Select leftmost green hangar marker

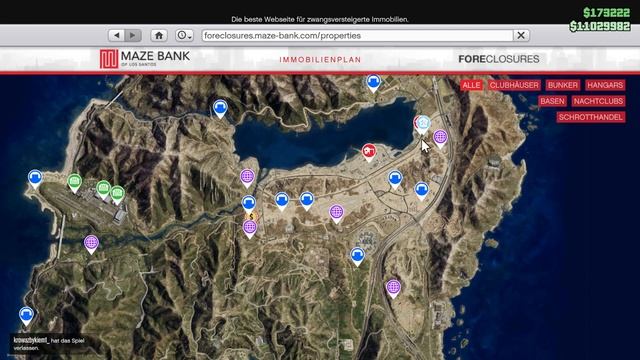(x=74, y=182)
